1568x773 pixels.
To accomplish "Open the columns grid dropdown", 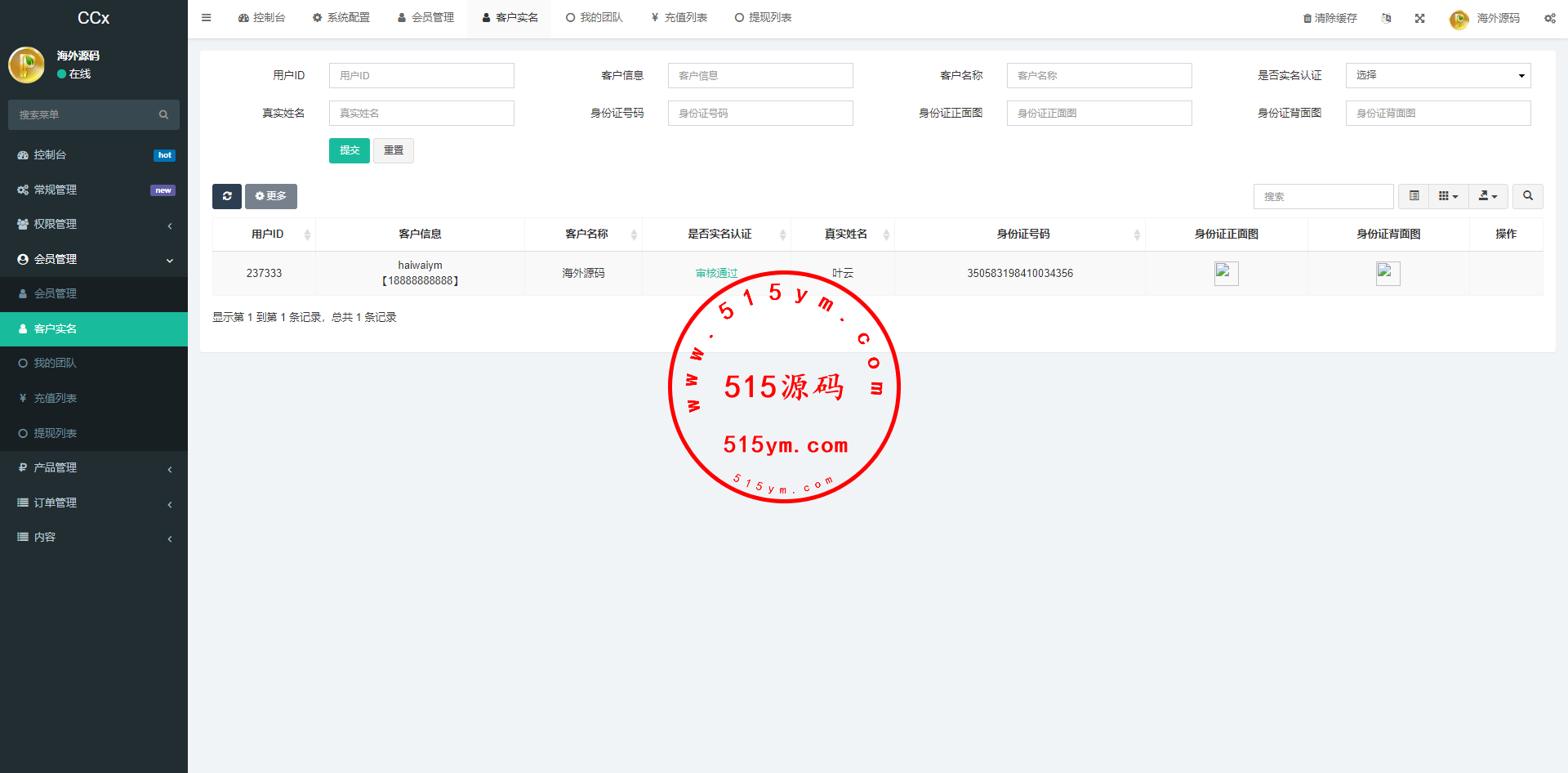I will tap(1448, 196).
